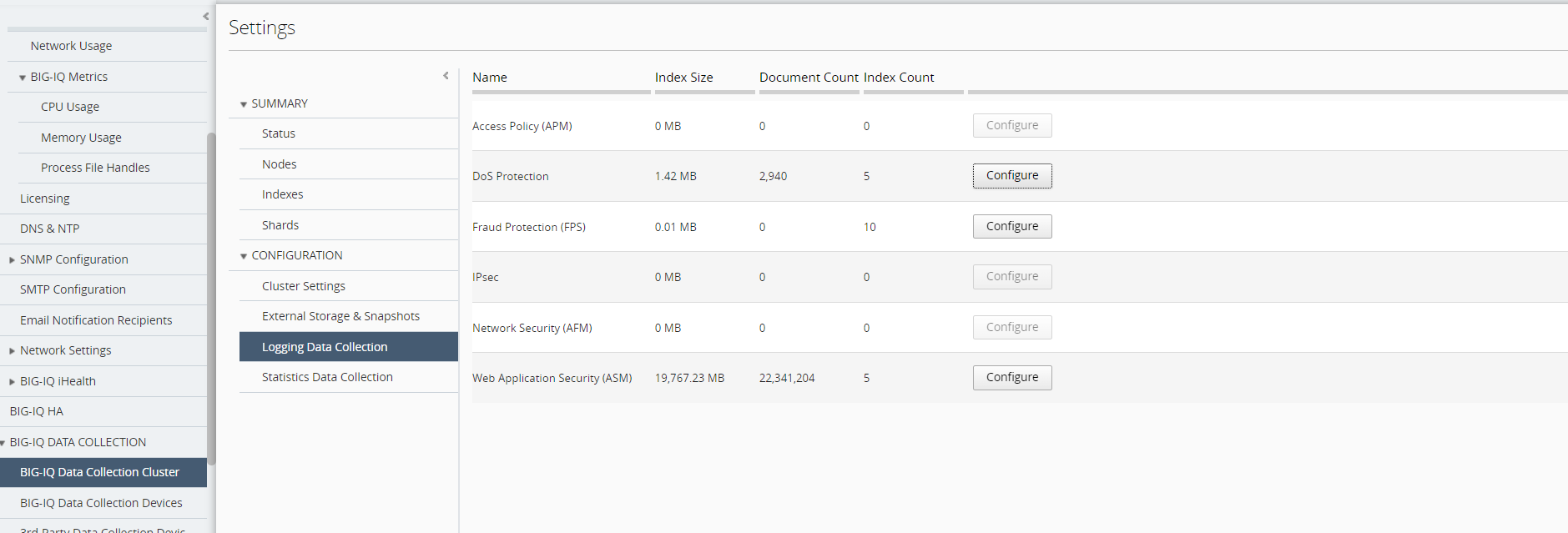The image size is (1568, 533).
Task: Sort table by Index Size column
Action: 683,78
